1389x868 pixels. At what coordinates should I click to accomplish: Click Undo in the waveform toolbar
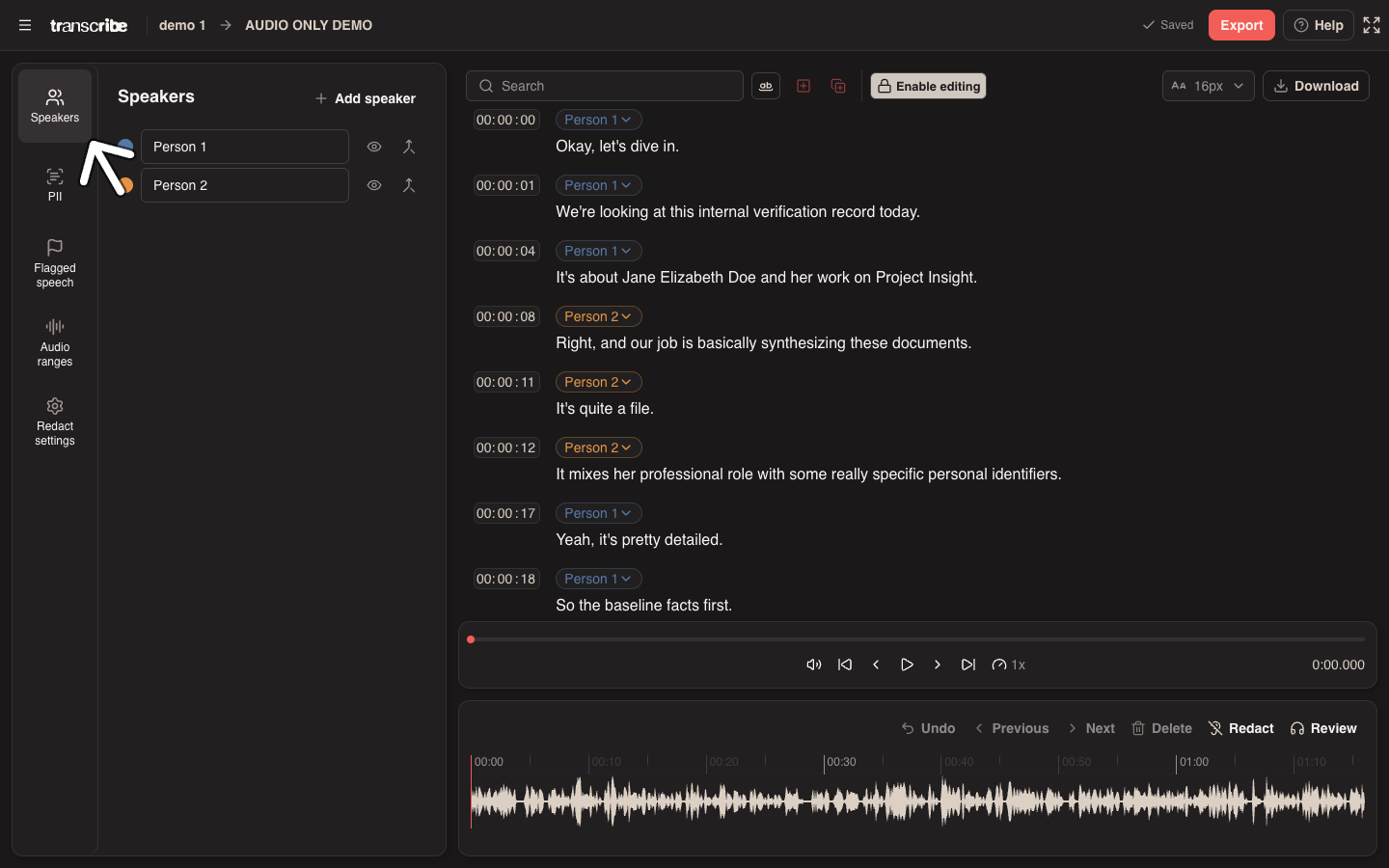[x=928, y=728]
